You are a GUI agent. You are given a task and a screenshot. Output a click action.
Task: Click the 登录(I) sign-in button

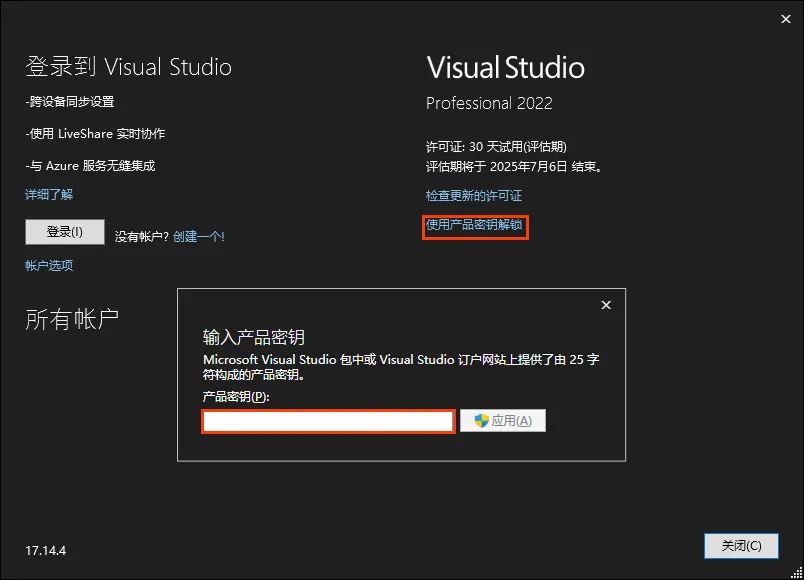click(65, 232)
